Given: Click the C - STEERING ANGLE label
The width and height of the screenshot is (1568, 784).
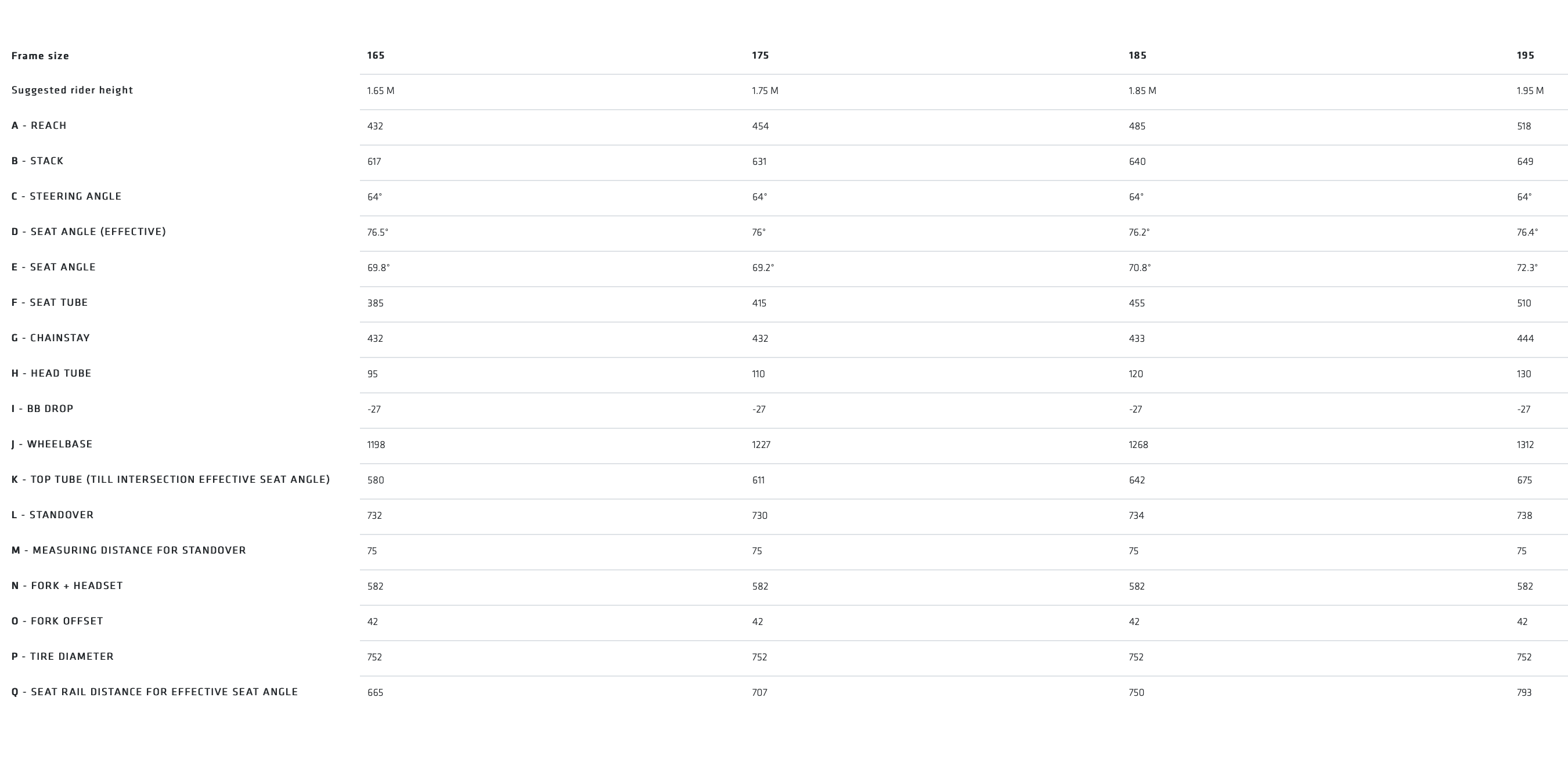Looking at the screenshot, I should (x=66, y=196).
